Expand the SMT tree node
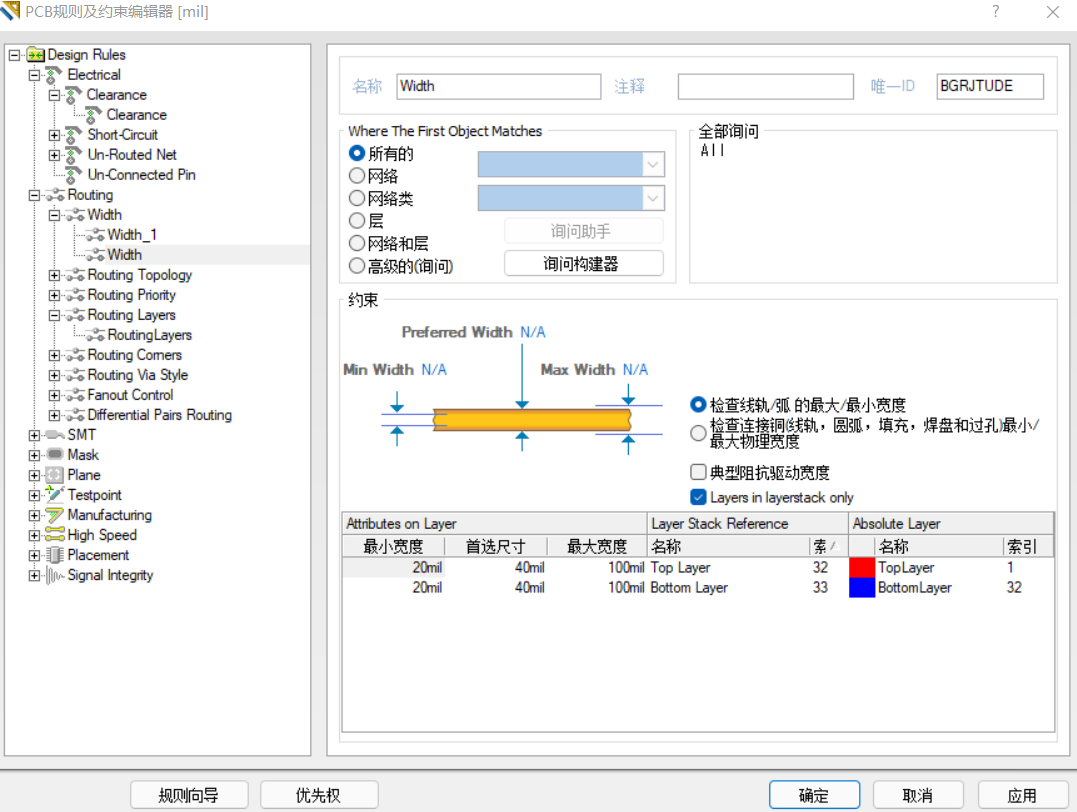 (34, 434)
